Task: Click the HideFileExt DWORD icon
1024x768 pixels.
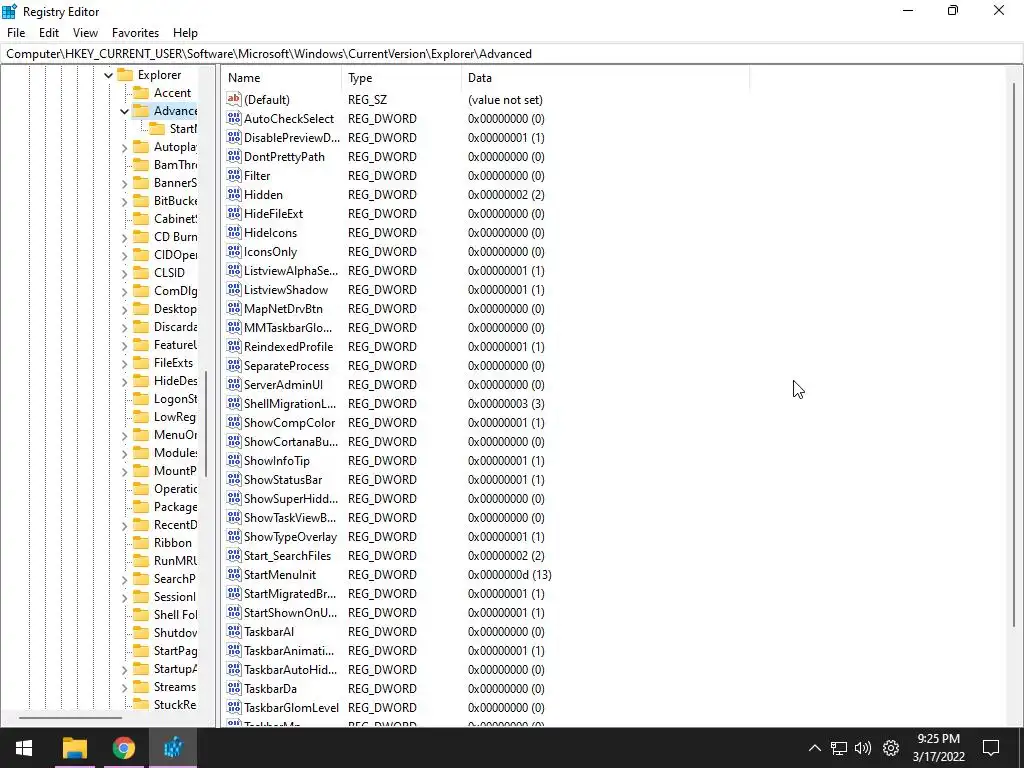Action: [x=234, y=213]
